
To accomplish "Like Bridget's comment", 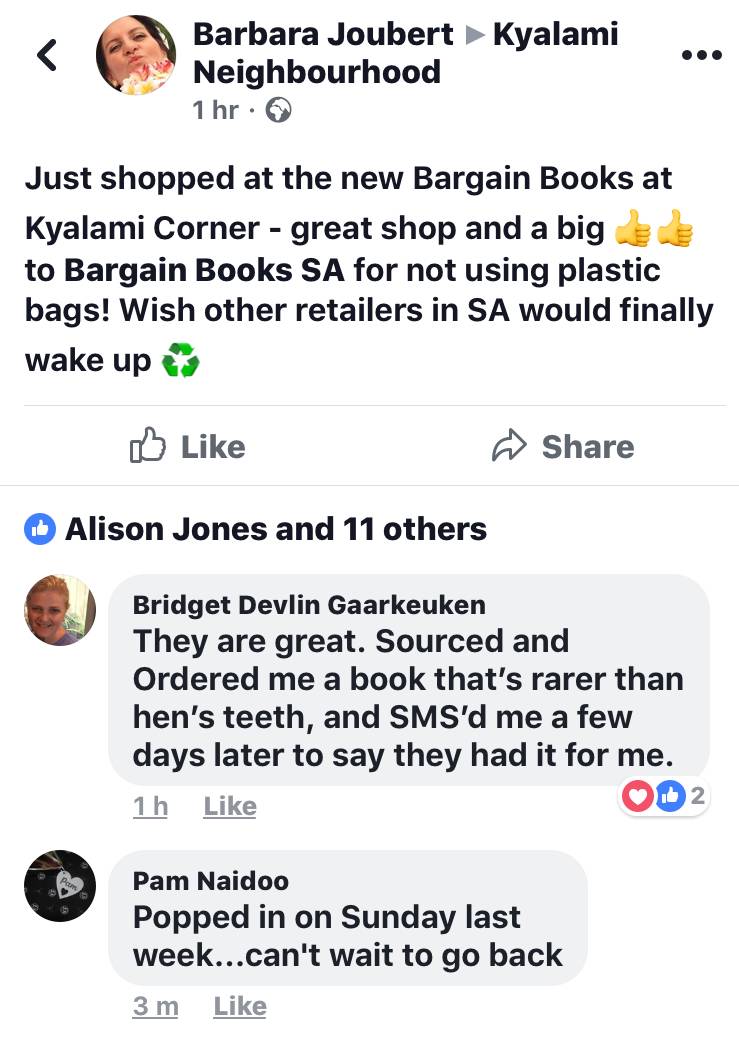I will point(230,806).
